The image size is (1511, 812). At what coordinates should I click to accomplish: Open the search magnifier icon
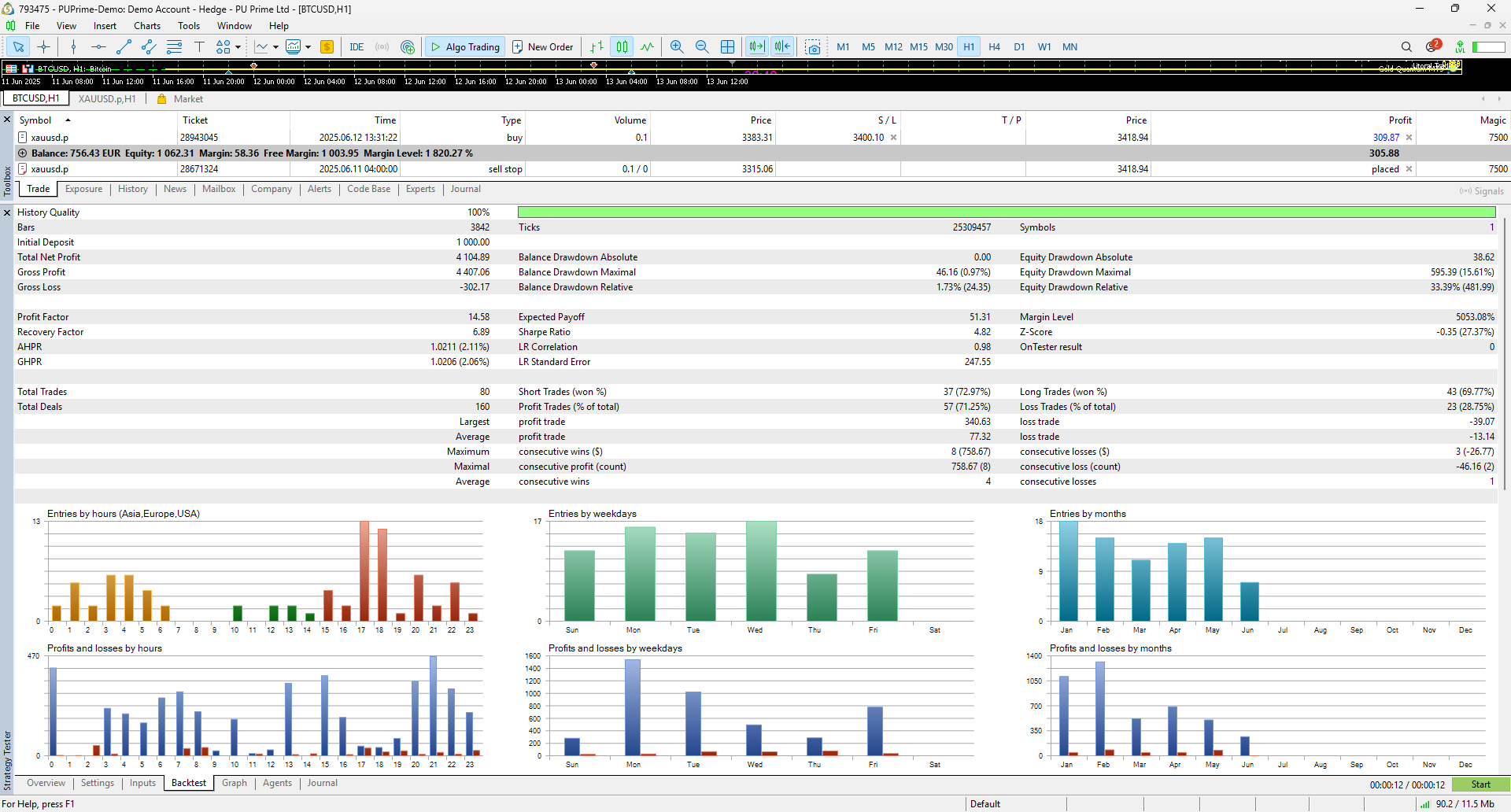coord(1406,47)
